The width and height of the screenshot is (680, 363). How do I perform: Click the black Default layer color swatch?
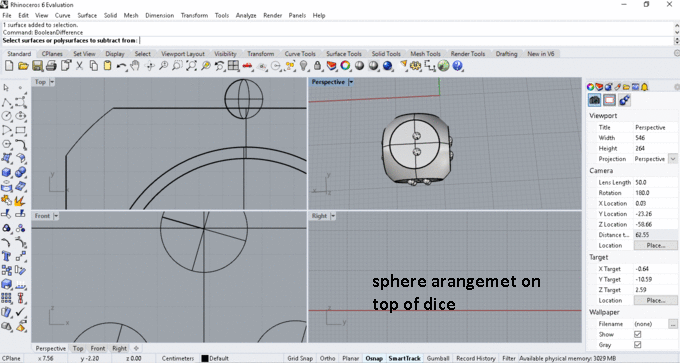205,359
